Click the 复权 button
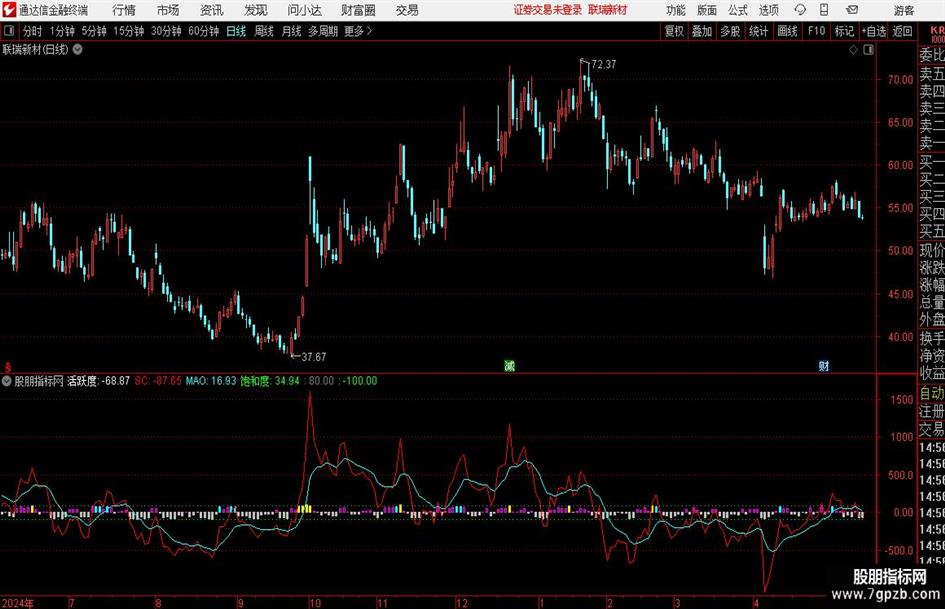This screenshot has height=609, width=945. pyautogui.click(x=674, y=31)
